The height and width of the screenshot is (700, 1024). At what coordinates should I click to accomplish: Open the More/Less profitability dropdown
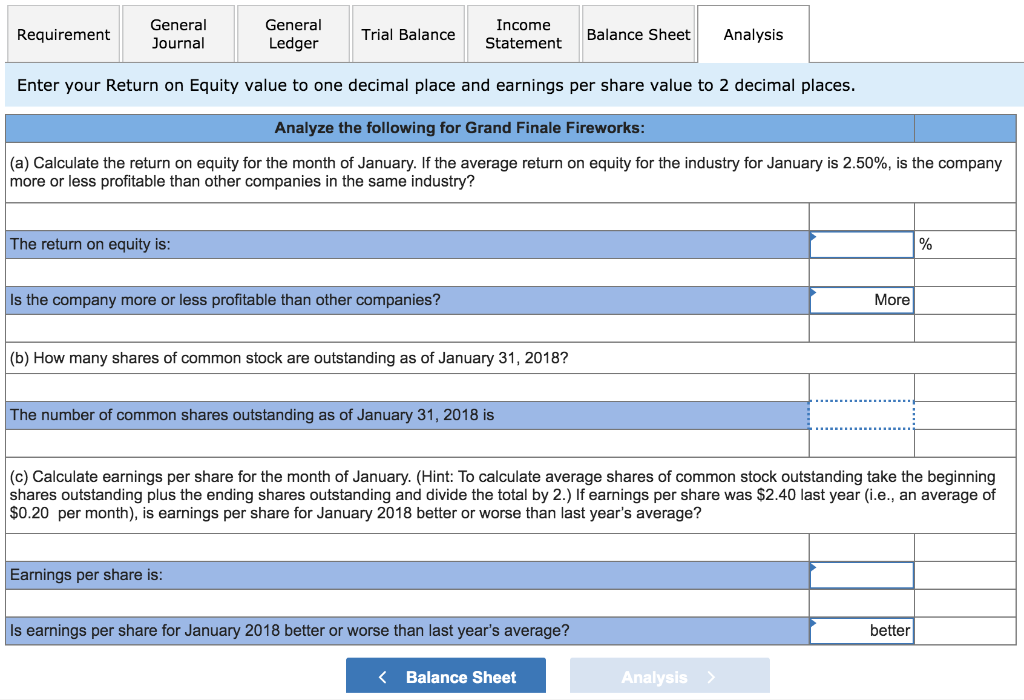861,300
